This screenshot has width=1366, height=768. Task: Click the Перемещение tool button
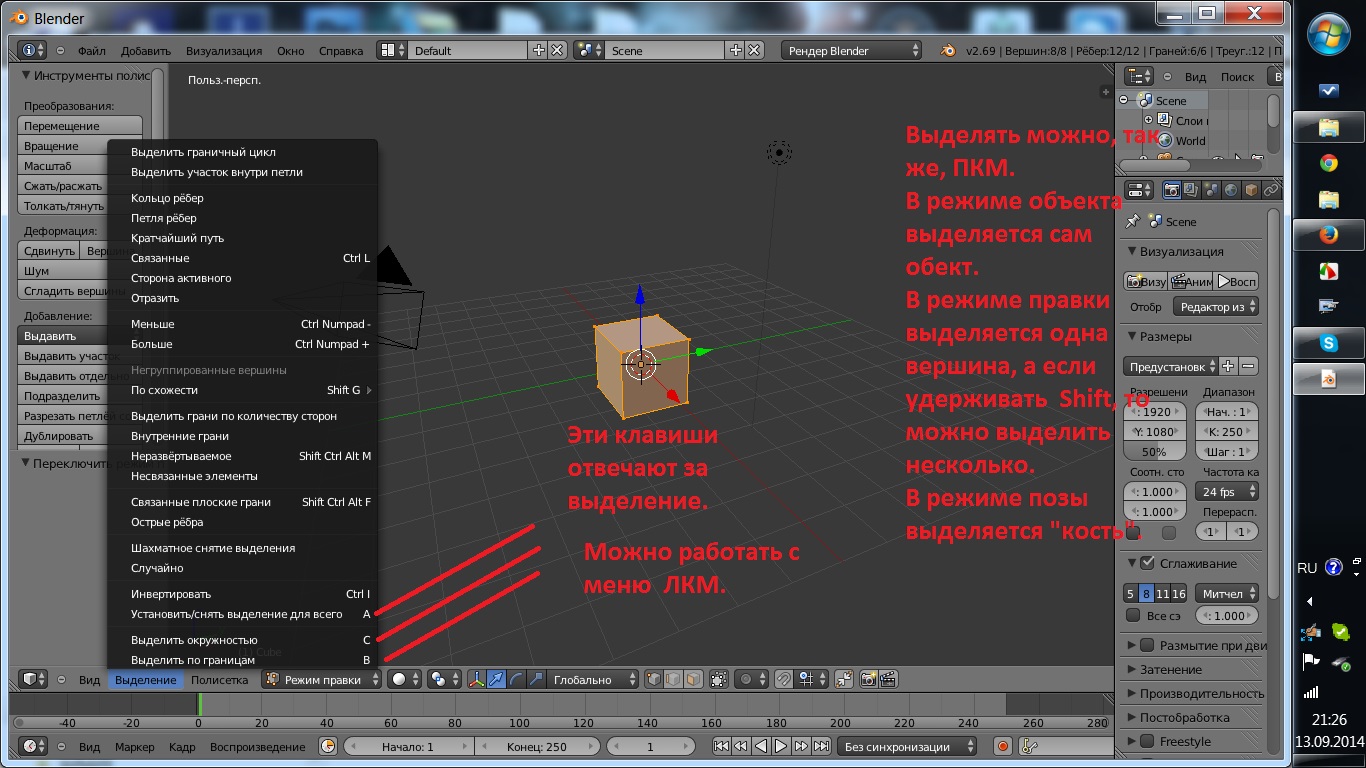point(80,126)
